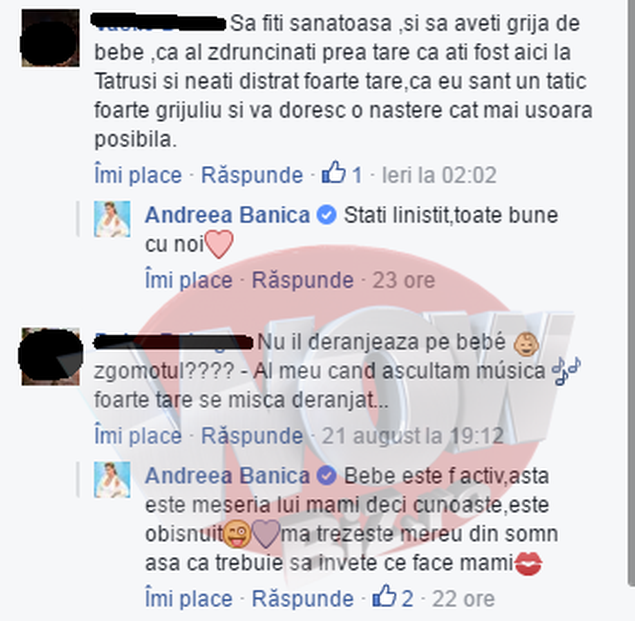Like the 'Sa fiti sanatoasa' comment via Îmi place
This screenshot has height=621, width=635.
point(138,175)
